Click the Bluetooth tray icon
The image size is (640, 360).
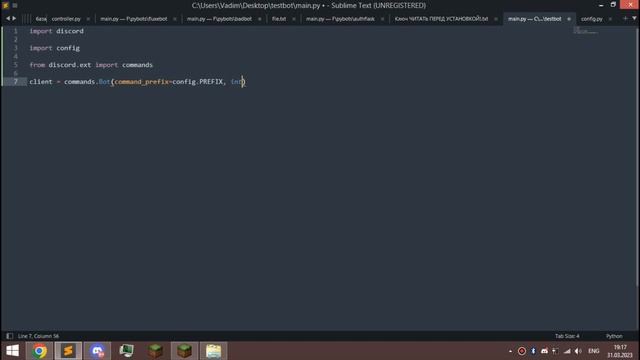coord(533,351)
